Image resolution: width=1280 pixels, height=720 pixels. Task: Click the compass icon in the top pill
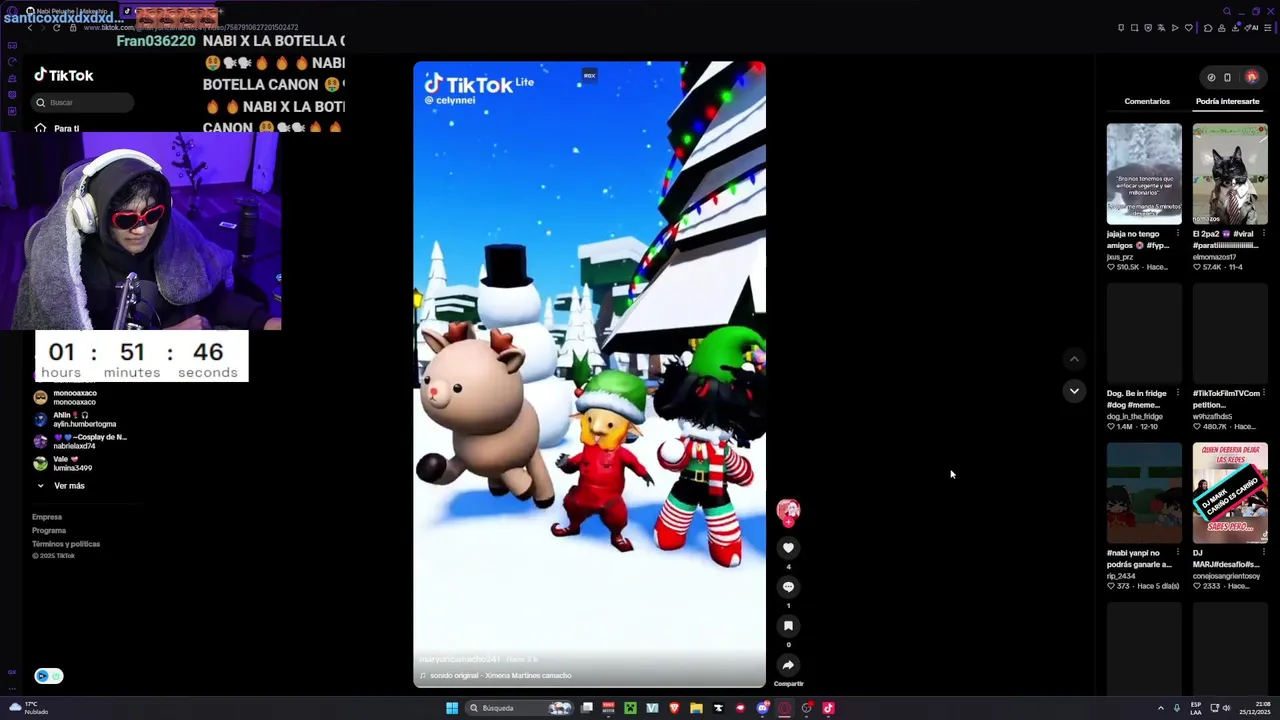click(x=1211, y=77)
